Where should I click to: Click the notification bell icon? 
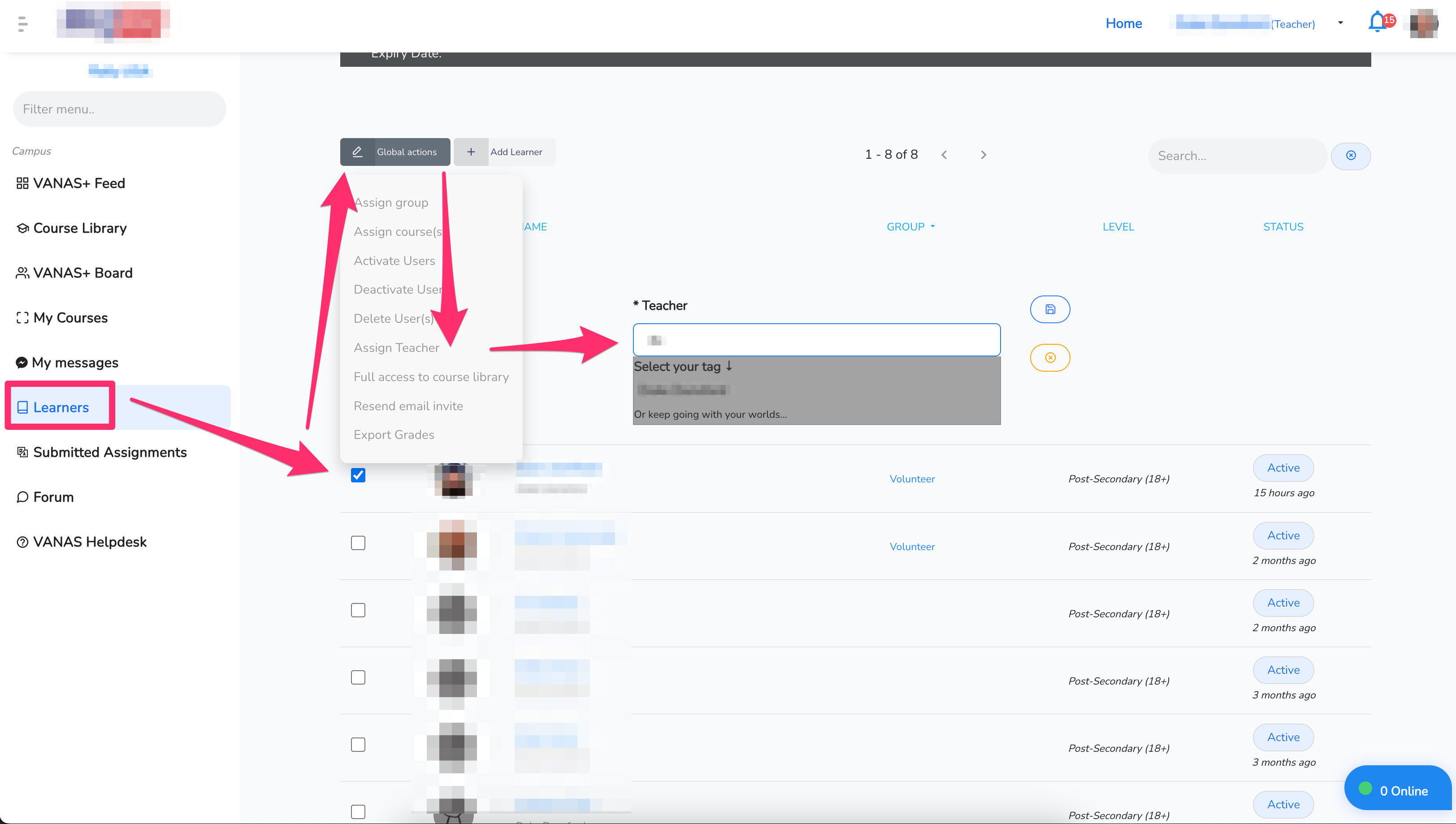(x=1377, y=22)
